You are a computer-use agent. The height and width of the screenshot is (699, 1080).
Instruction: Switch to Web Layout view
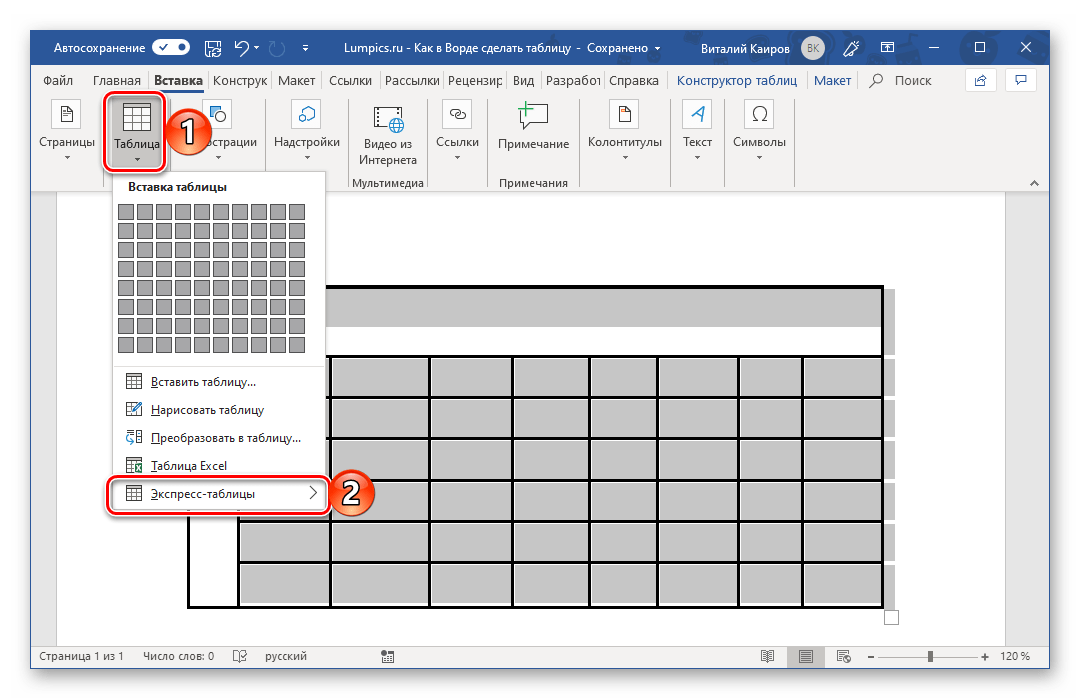tap(844, 656)
